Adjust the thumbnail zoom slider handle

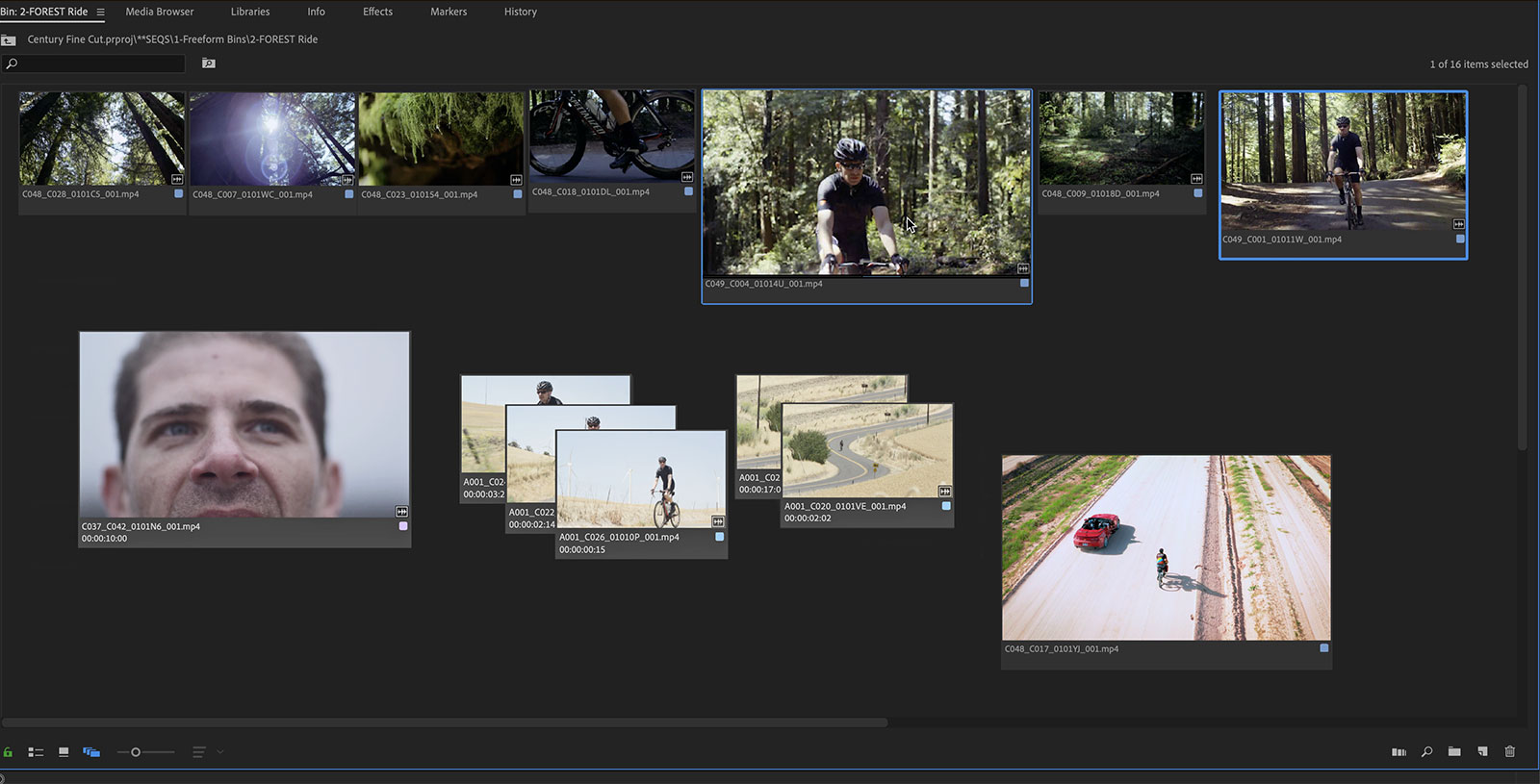(x=136, y=752)
